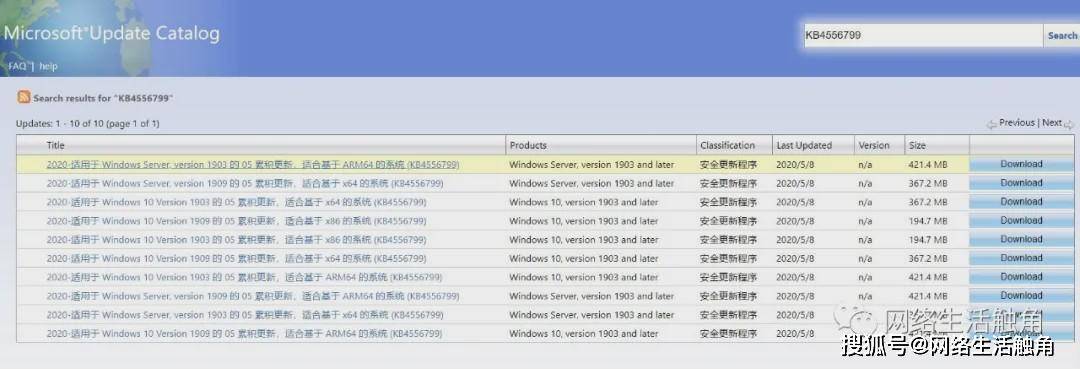Select the 2020/5/8 date in the Server 1903 ARM64 row
This screenshot has height=369, width=1080.
795,165
